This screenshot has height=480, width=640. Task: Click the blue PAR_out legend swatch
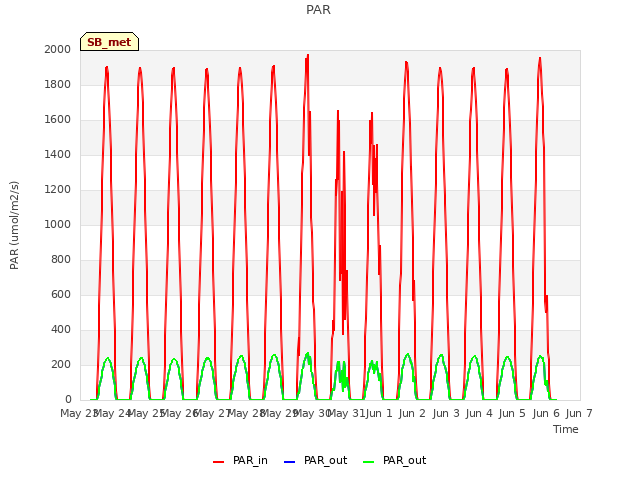pyautogui.click(x=289, y=462)
